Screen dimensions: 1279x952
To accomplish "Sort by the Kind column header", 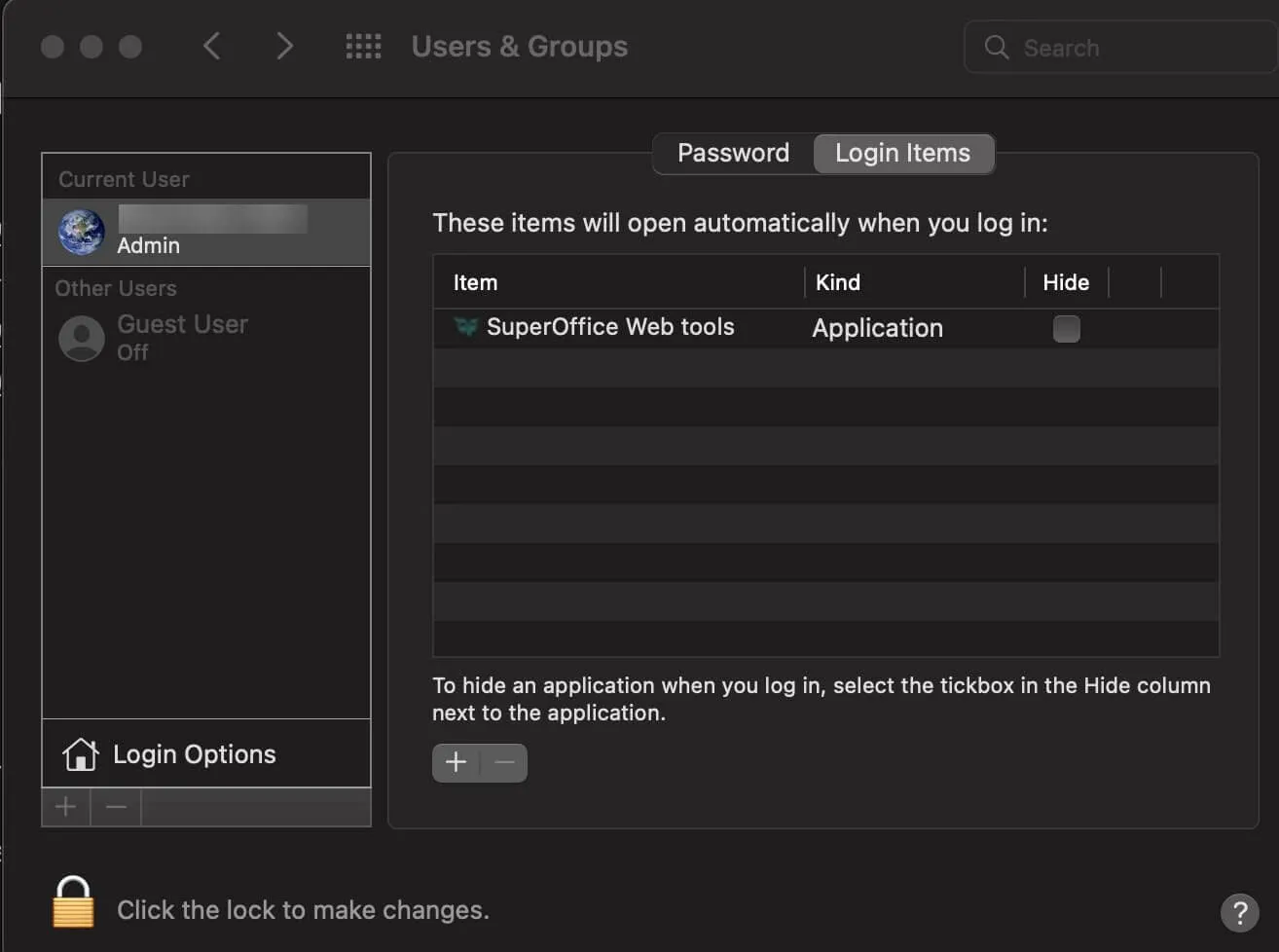I will point(837,283).
